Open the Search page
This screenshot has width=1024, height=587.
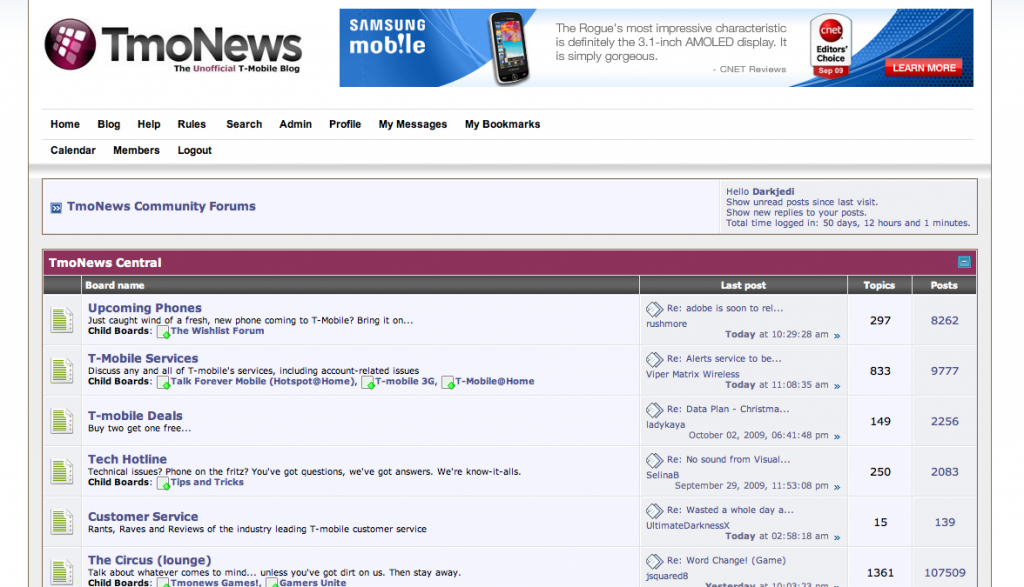coord(244,124)
